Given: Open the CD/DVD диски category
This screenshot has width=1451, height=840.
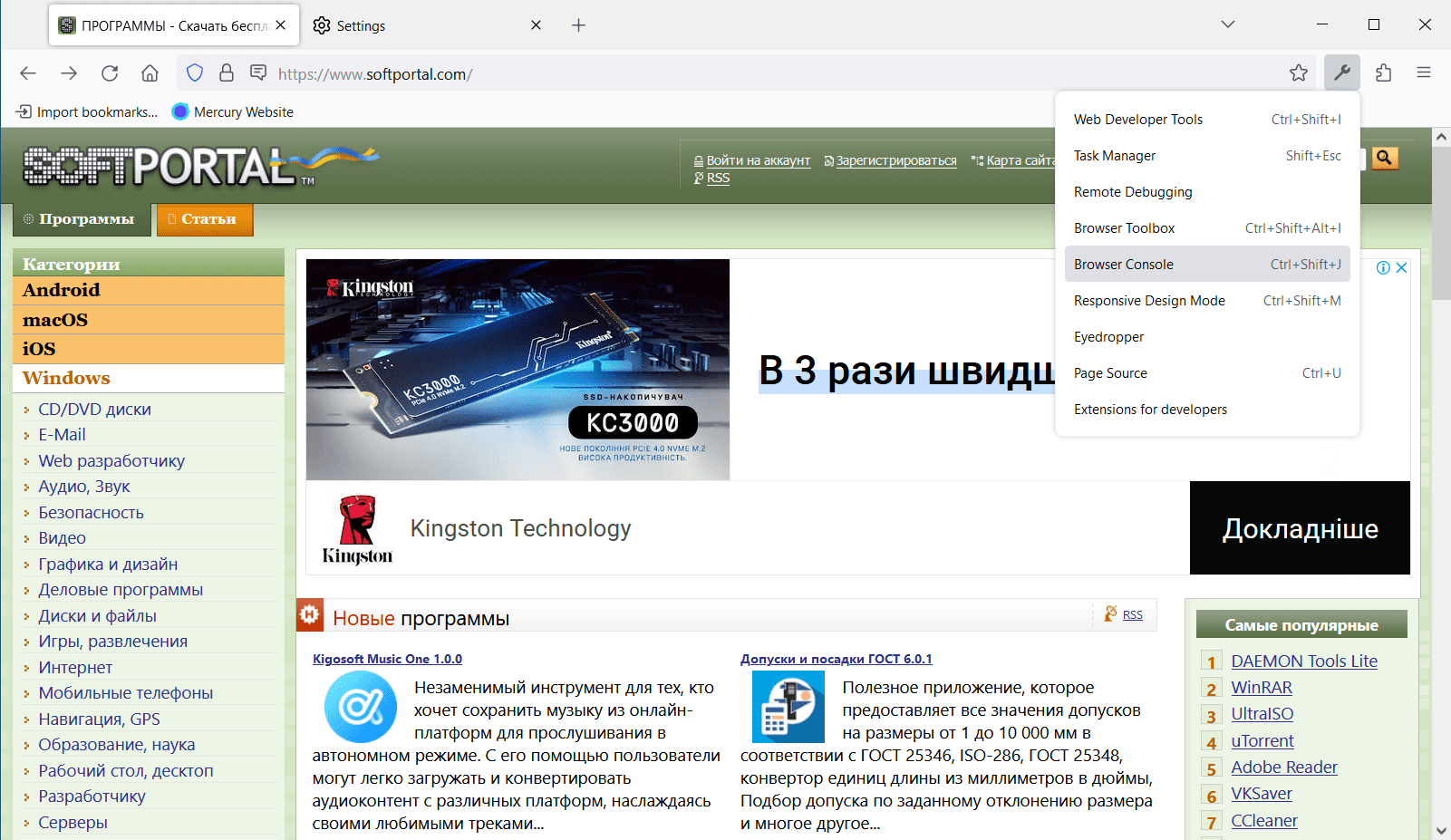Looking at the screenshot, I should 94,410.
